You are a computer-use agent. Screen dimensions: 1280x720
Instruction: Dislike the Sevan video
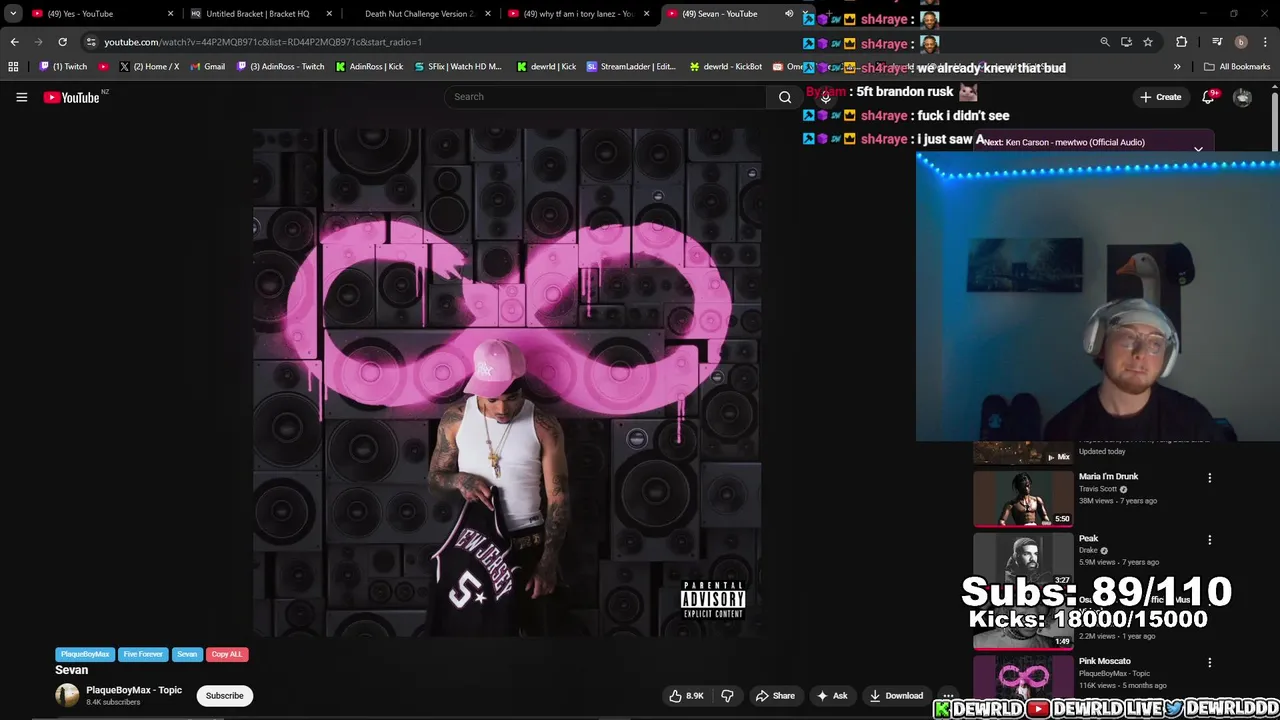tap(728, 696)
